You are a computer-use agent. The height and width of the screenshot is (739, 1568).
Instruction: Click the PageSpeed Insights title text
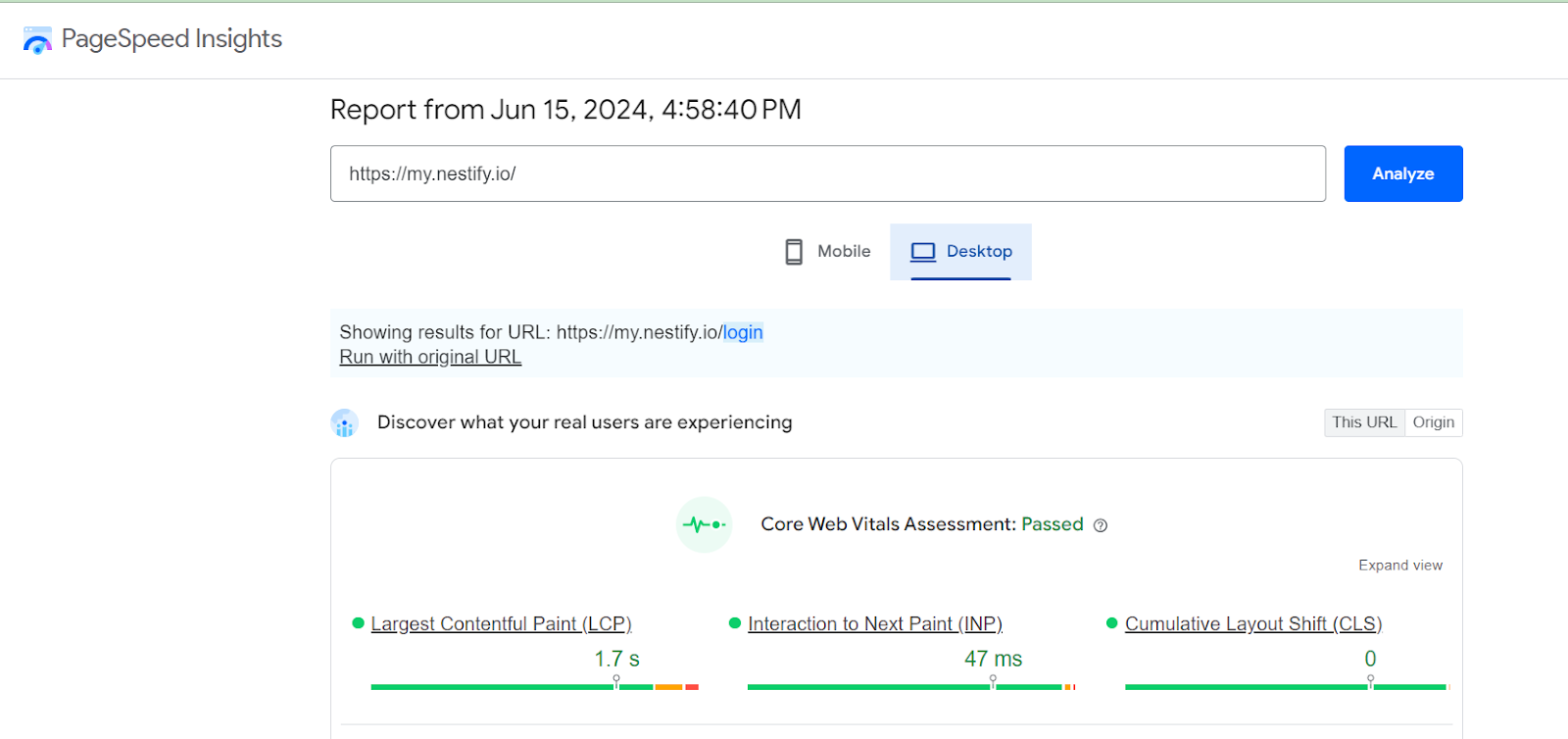coord(171,39)
